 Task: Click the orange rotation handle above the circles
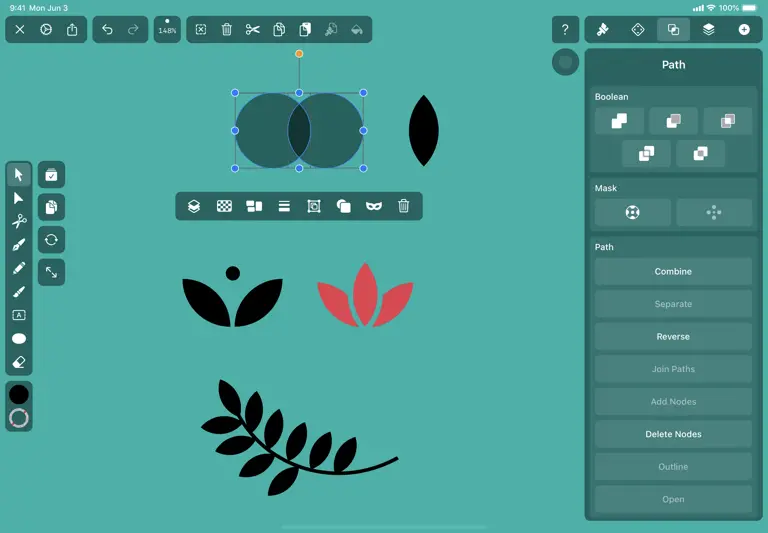[x=299, y=54]
